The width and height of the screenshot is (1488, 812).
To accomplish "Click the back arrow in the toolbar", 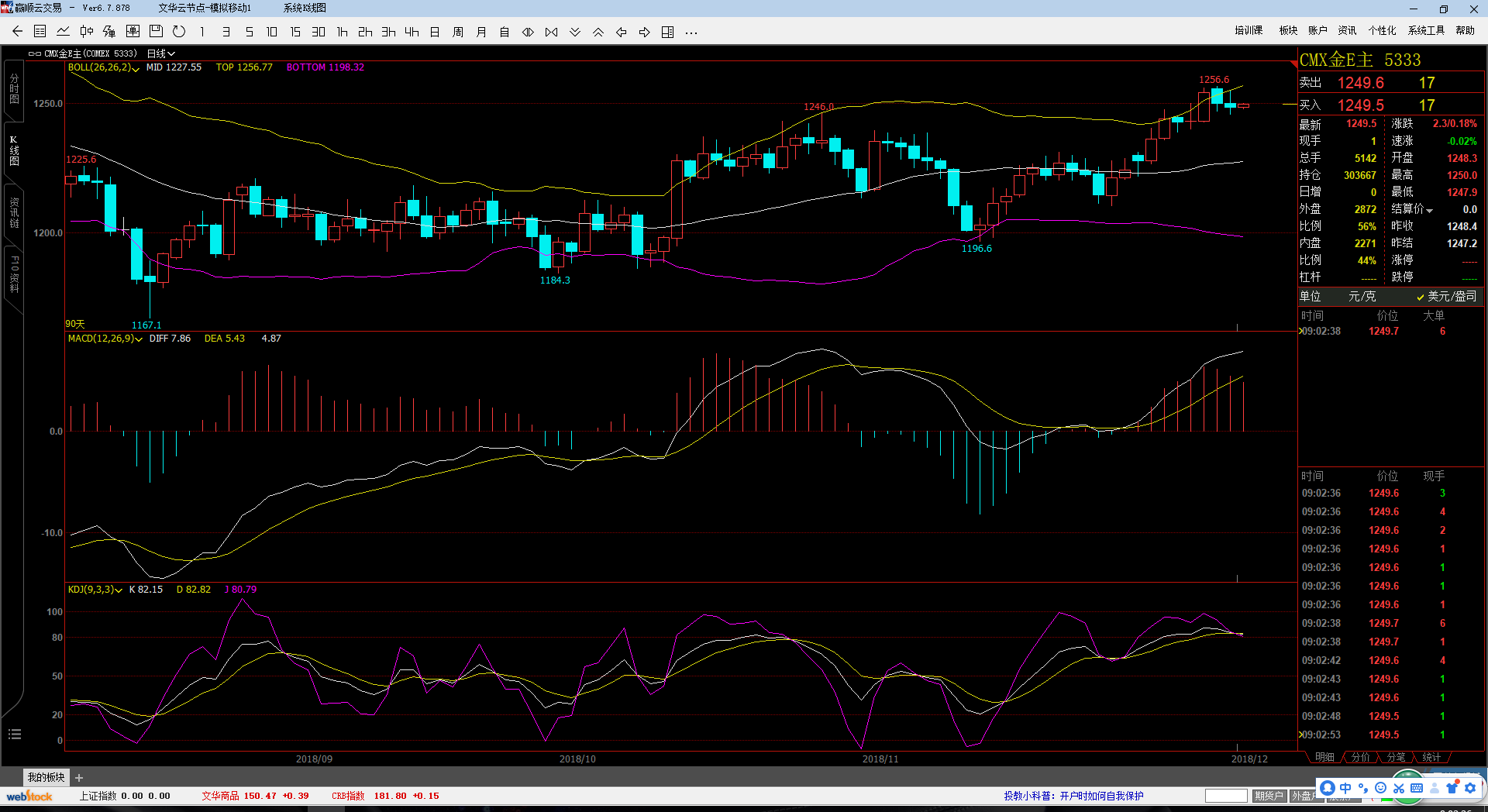I will tap(17, 32).
